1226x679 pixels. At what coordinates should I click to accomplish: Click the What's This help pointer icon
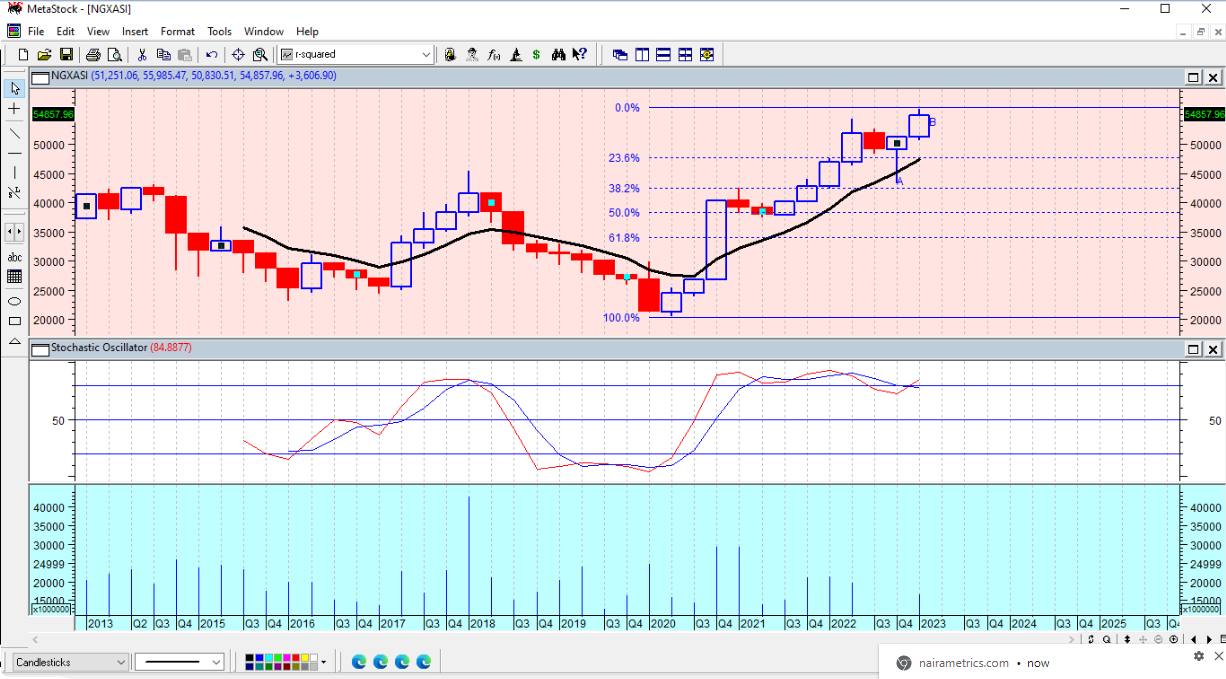(x=581, y=54)
